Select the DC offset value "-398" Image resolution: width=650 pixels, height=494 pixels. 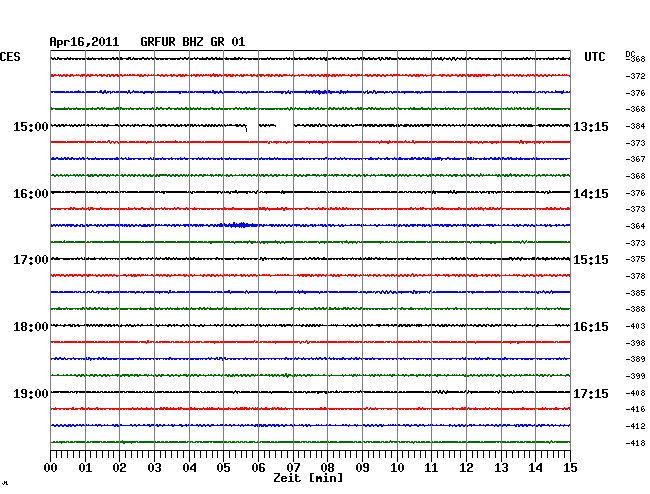click(635, 343)
